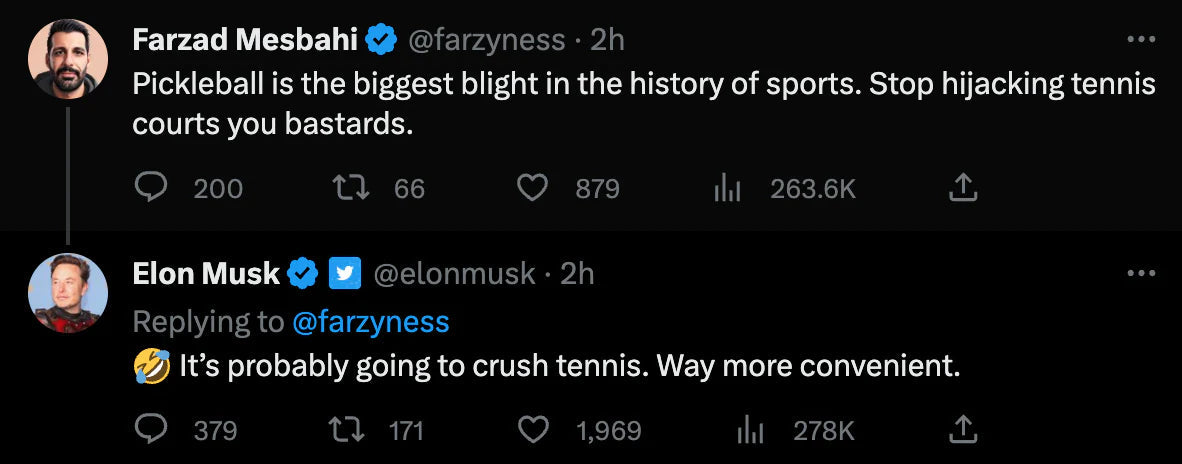Open more options on Farzad's tweet
This screenshot has height=464, width=1182.
pyautogui.click(x=1140, y=40)
